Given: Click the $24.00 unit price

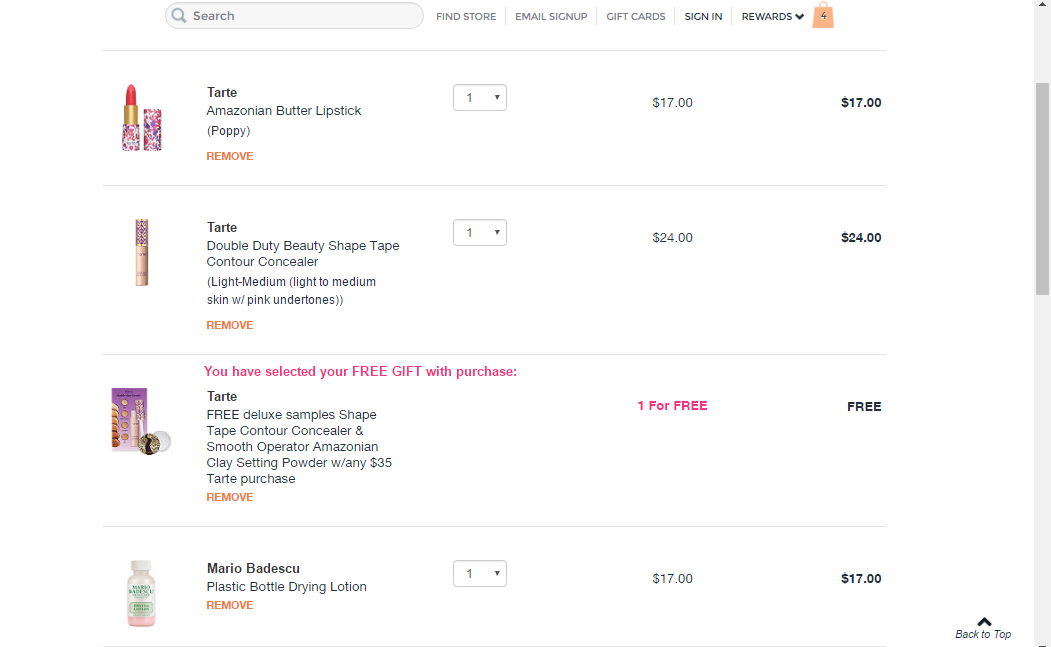Looking at the screenshot, I should (672, 237).
